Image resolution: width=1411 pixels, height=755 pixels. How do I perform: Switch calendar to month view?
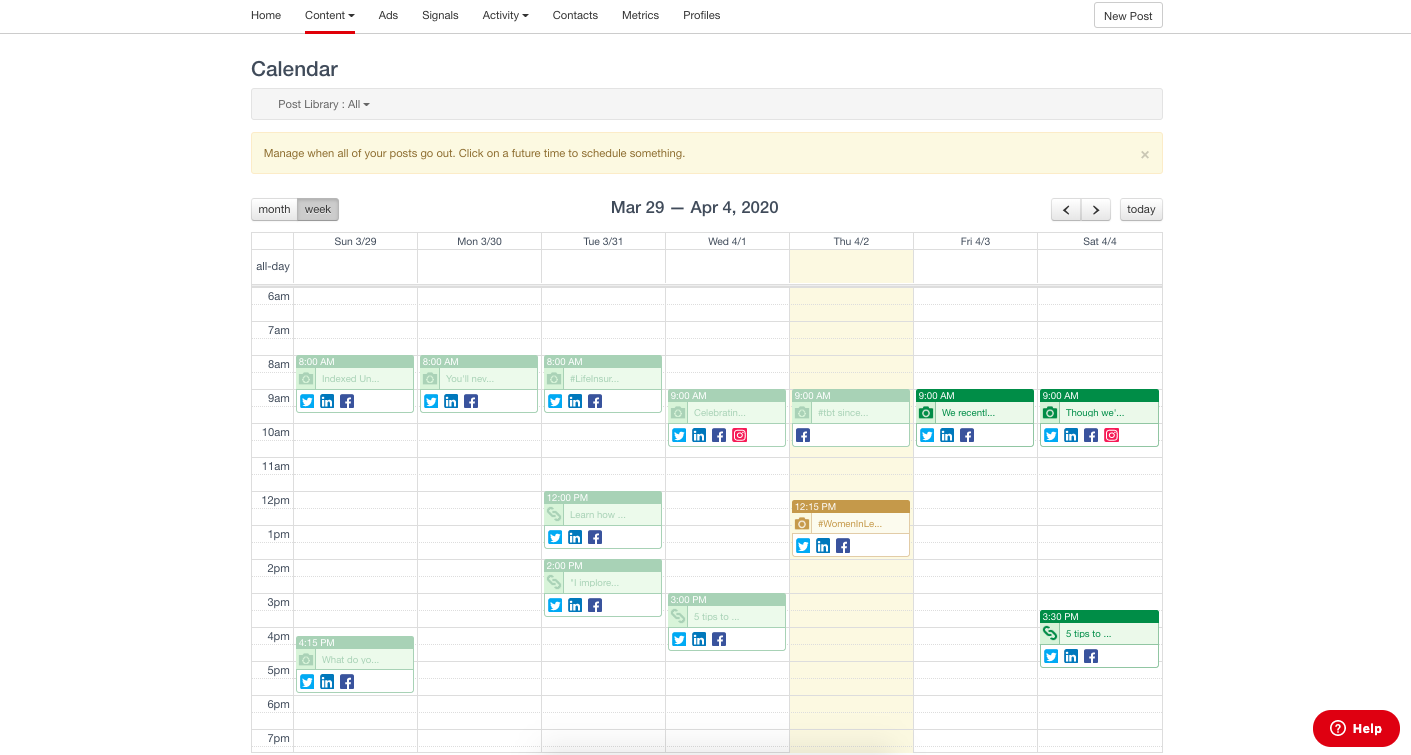click(x=274, y=209)
